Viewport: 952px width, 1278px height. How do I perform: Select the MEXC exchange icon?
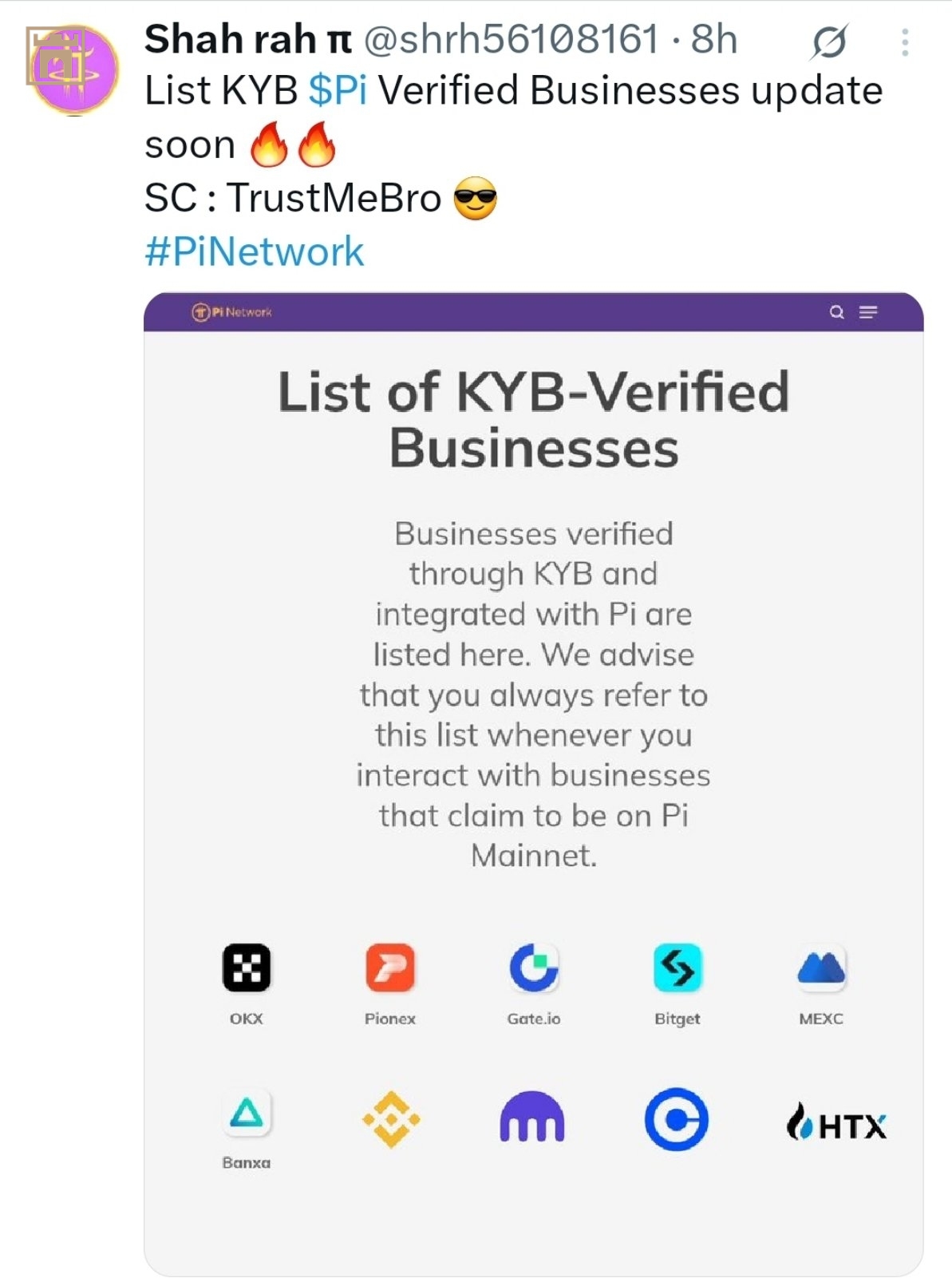[x=821, y=967]
